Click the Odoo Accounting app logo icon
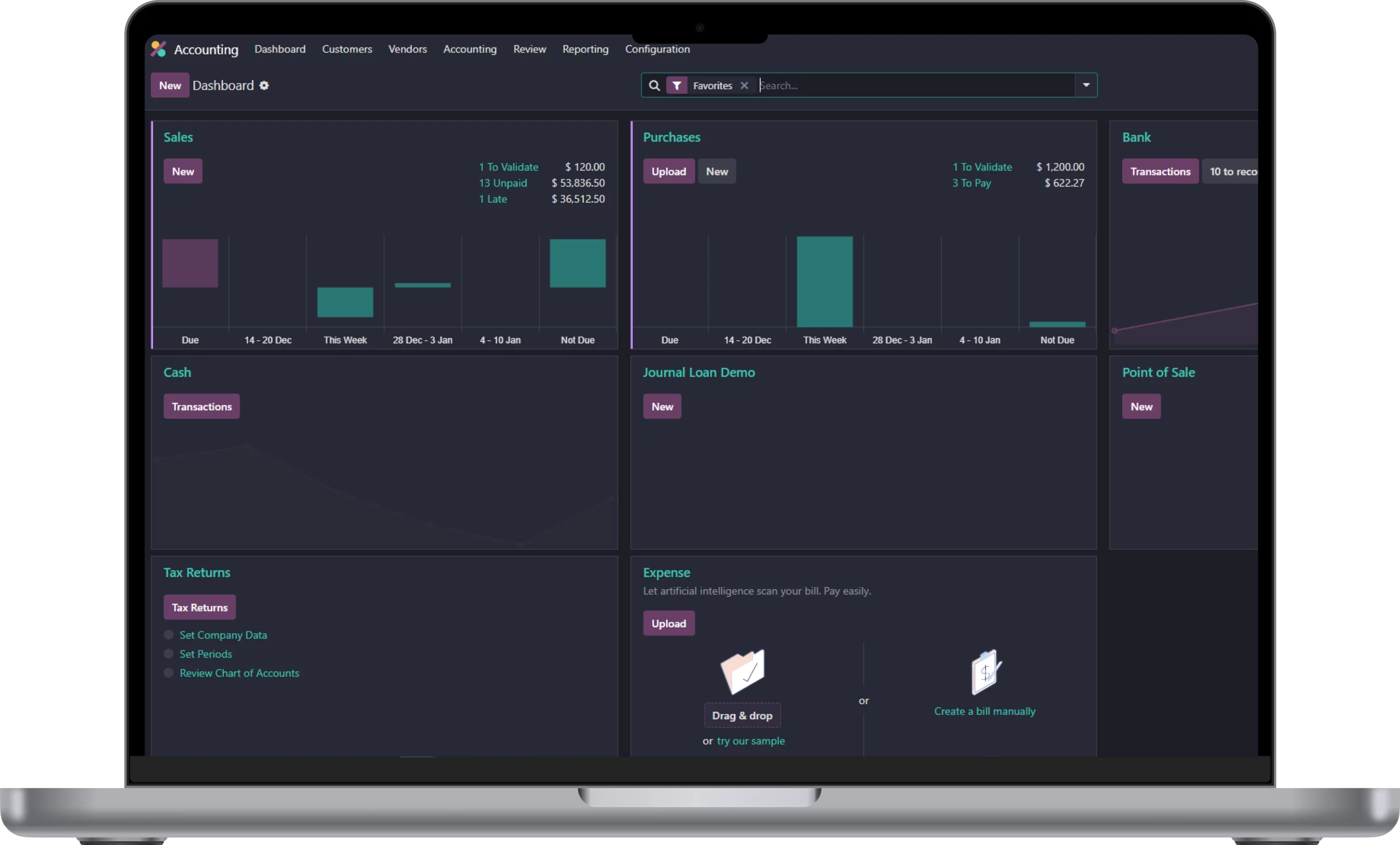Screen dimensions: 1400x845 [159, 49]
